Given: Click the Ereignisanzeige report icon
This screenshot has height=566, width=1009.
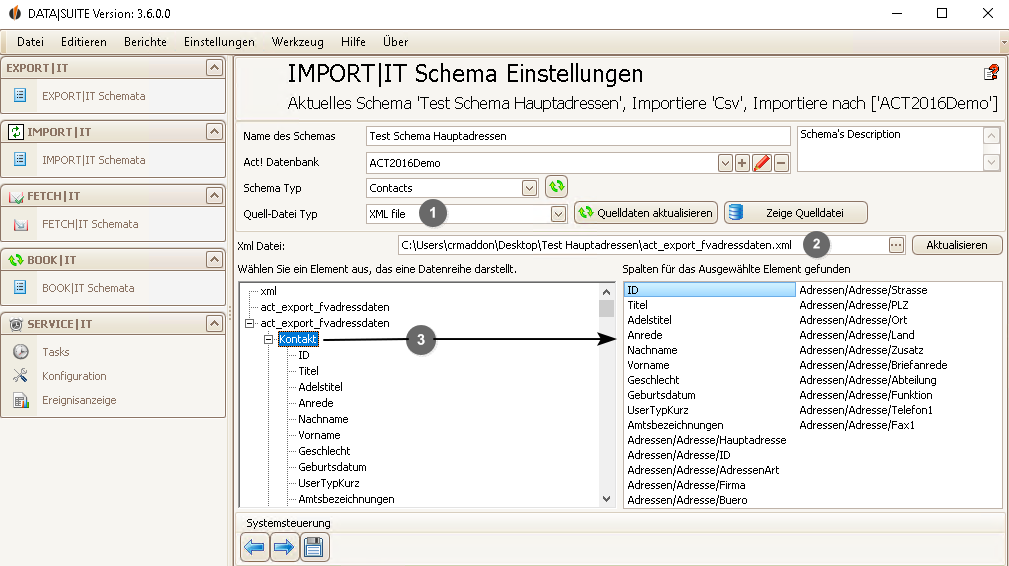Looking at the screenshot, I should tap(21, 399).
